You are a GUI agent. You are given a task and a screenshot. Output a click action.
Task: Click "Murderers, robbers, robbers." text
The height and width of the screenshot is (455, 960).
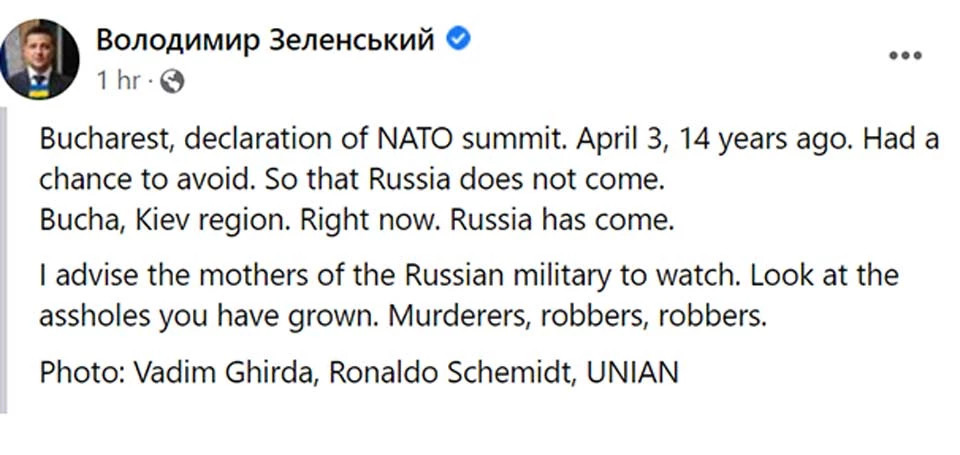click(577, 317)
